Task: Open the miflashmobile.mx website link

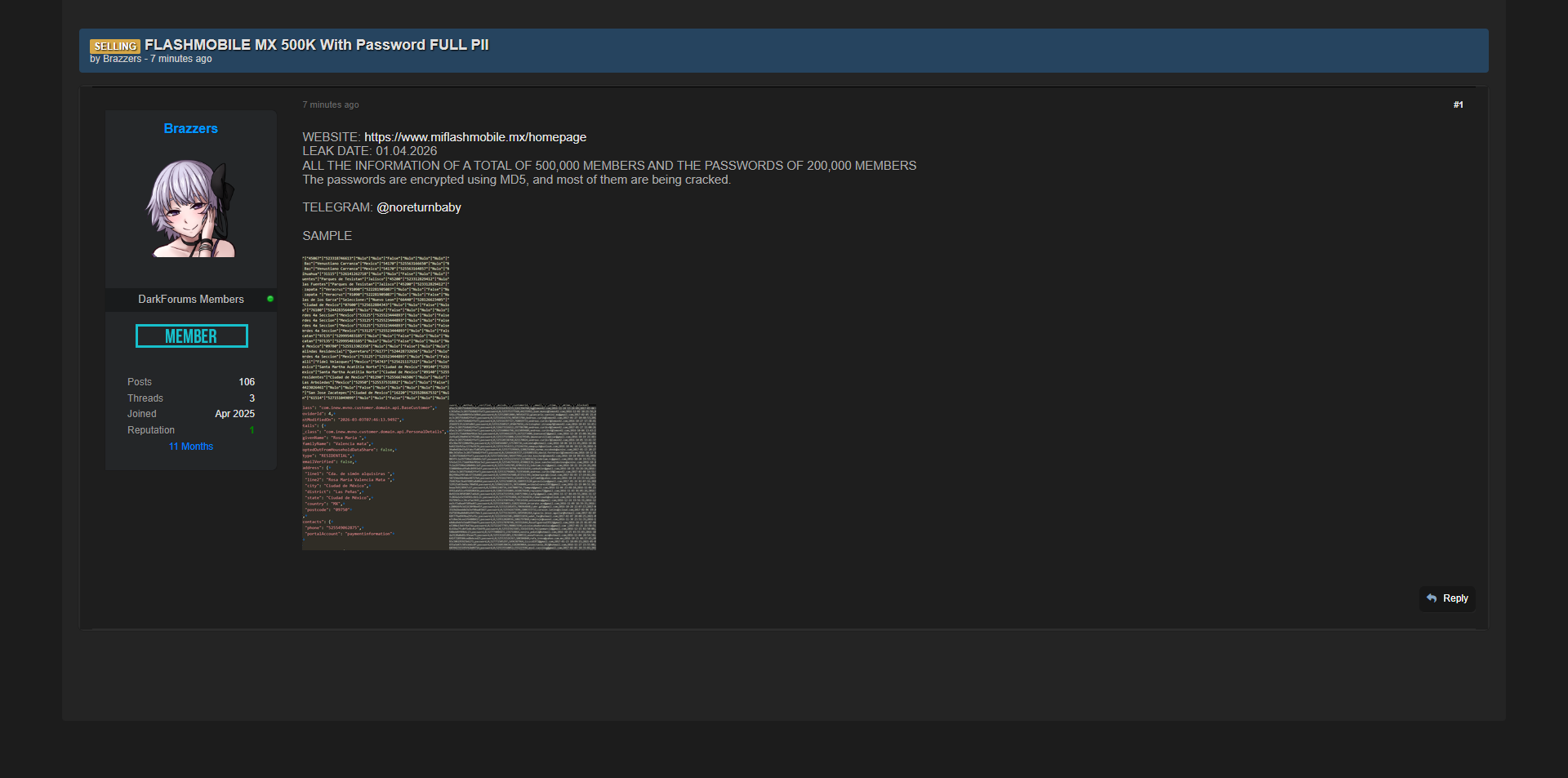Action: click(x=474, y=137)
